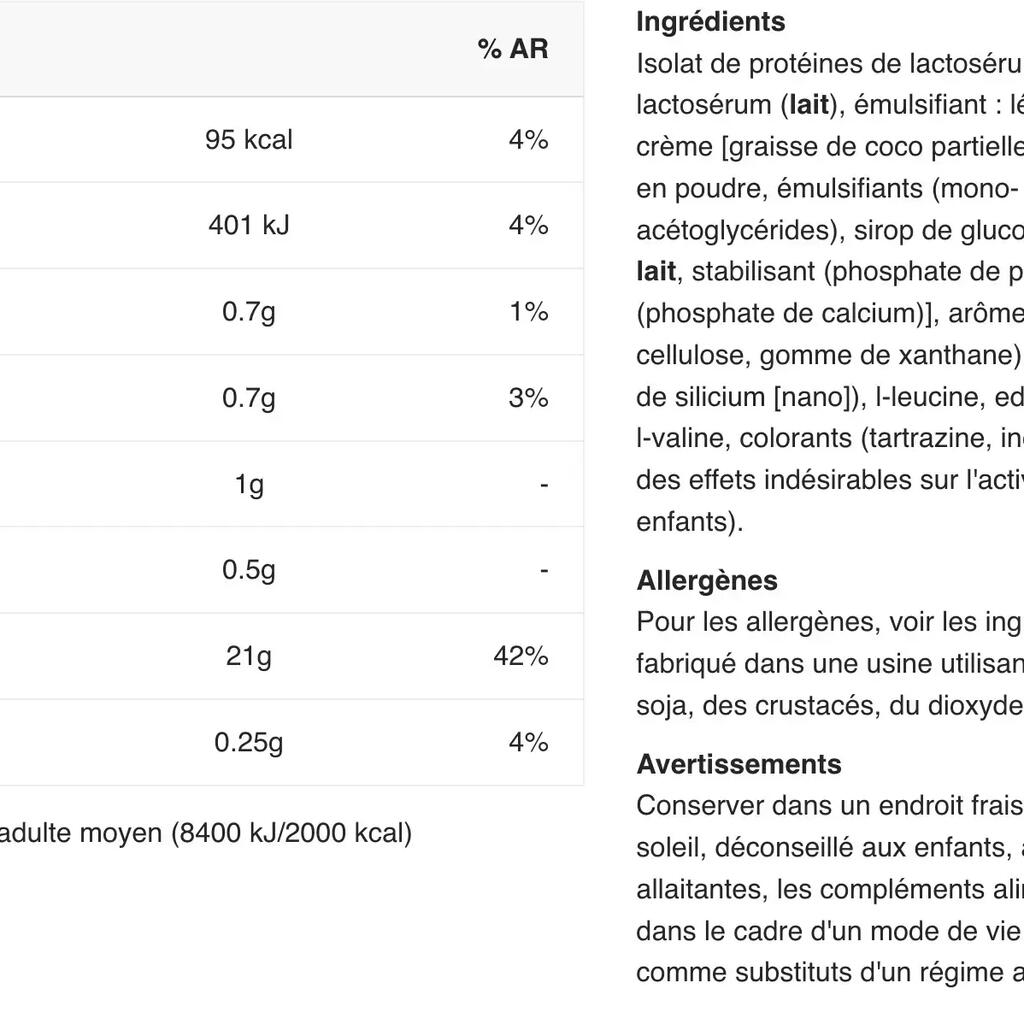
Task: Click the "0.25g" value
Action: 249,743
